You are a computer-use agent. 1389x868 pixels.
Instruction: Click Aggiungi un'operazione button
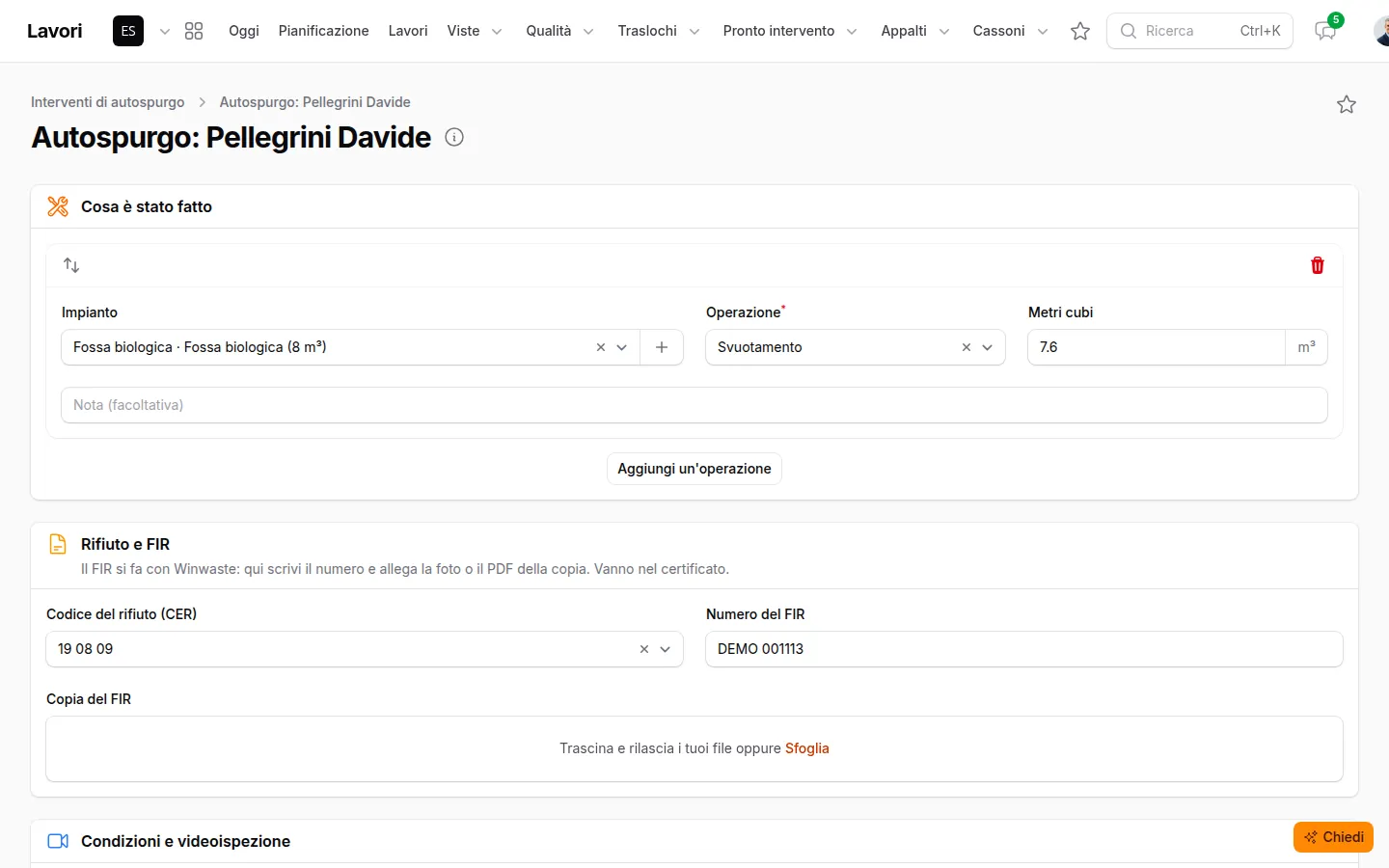[x=694, y=469]
